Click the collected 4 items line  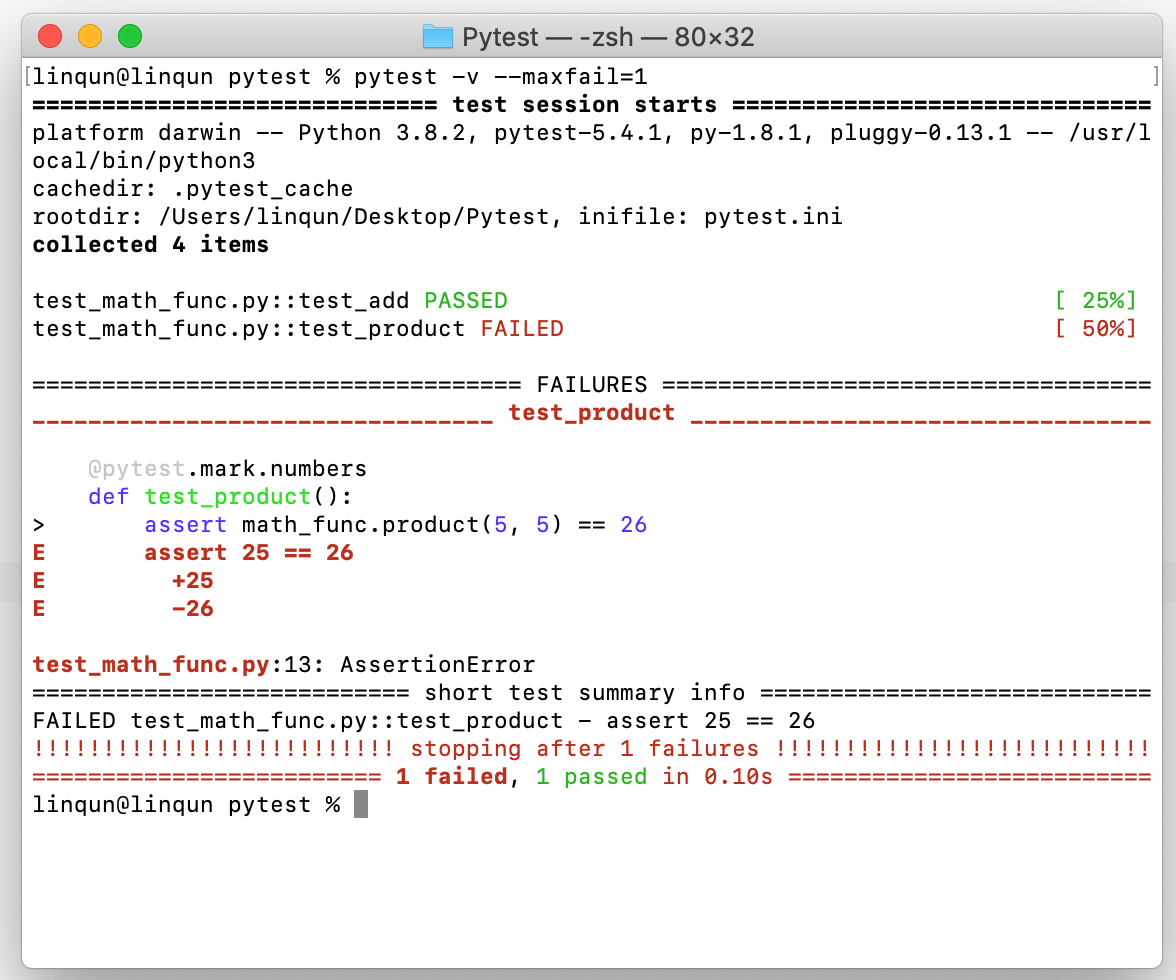tap(149, 244)
